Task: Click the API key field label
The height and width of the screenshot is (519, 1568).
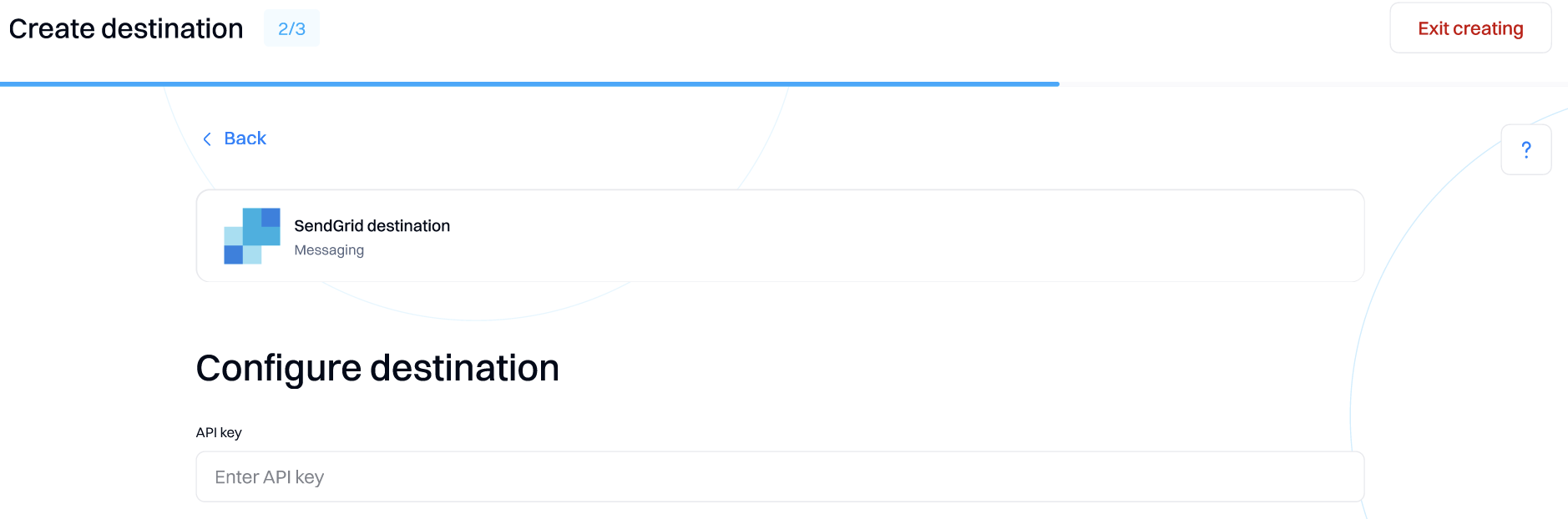Action: (x=219, y=432)
